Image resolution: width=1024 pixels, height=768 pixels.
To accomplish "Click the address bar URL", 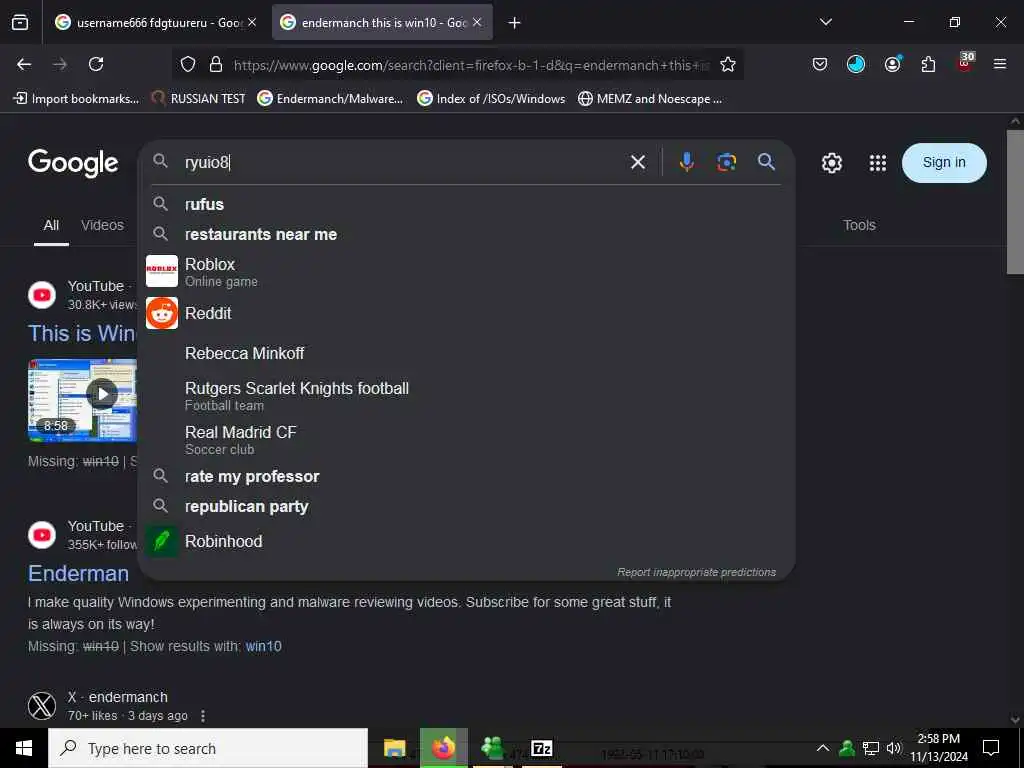I will [x=470, y=65].
